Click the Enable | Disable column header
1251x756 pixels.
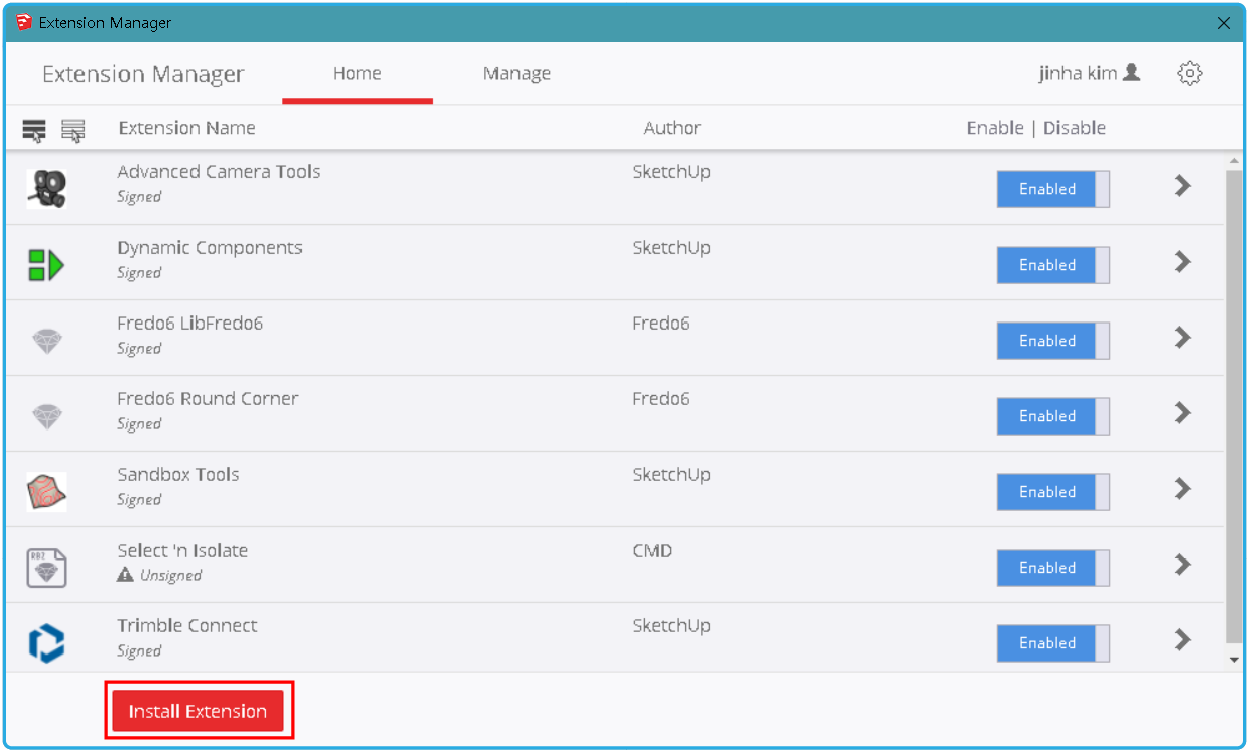tap(1036, 128)
